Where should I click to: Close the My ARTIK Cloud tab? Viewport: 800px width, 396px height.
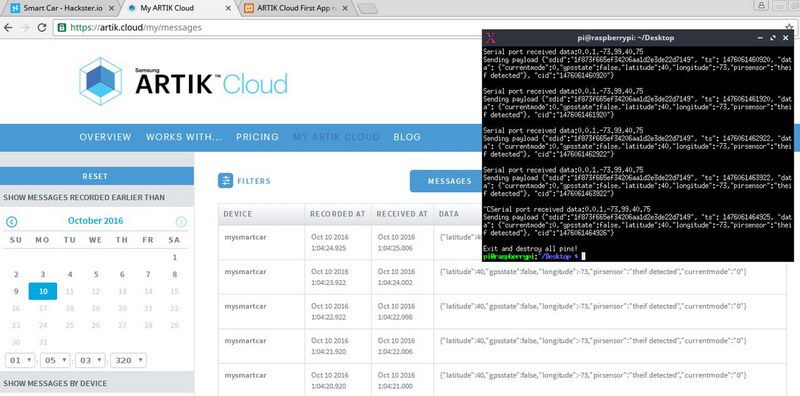(x=228, y=9)
